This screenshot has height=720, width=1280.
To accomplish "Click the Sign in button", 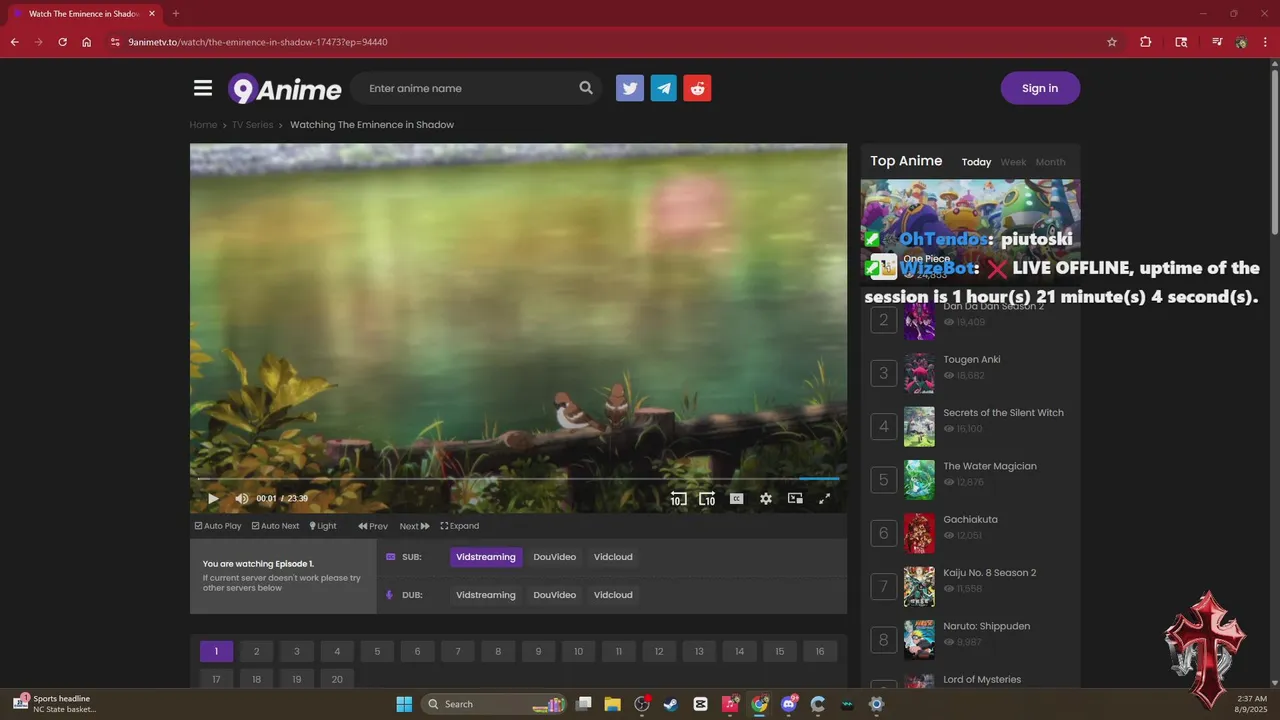I will pos(1040,88).
